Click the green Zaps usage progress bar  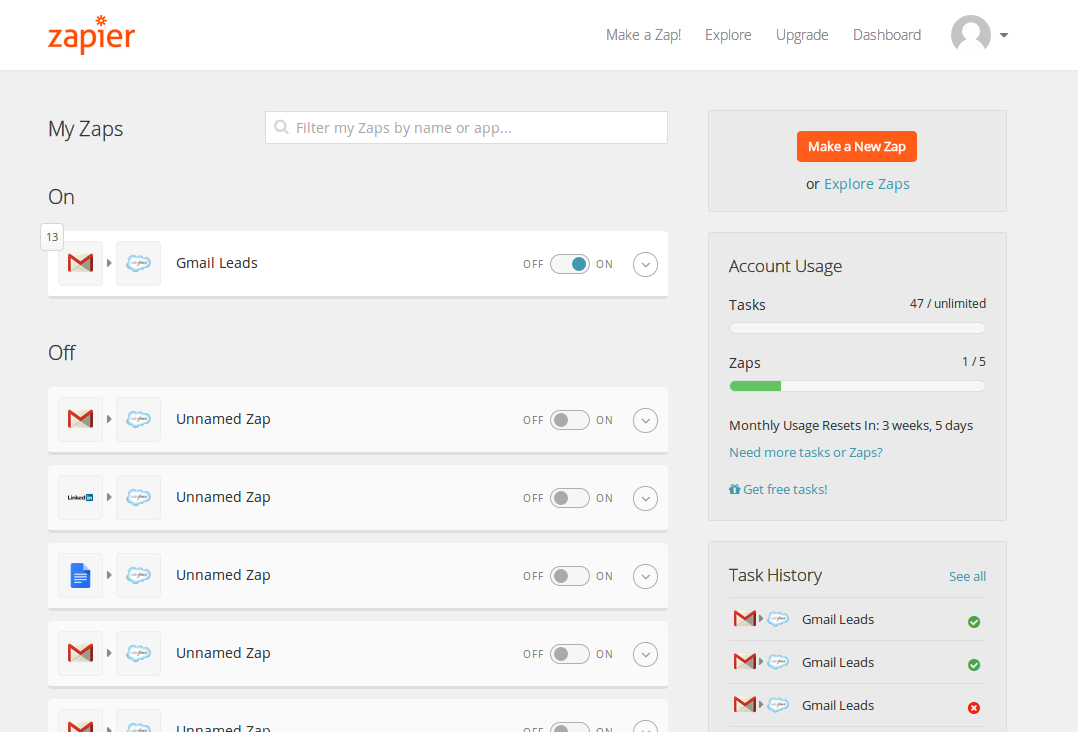(857, 386)
